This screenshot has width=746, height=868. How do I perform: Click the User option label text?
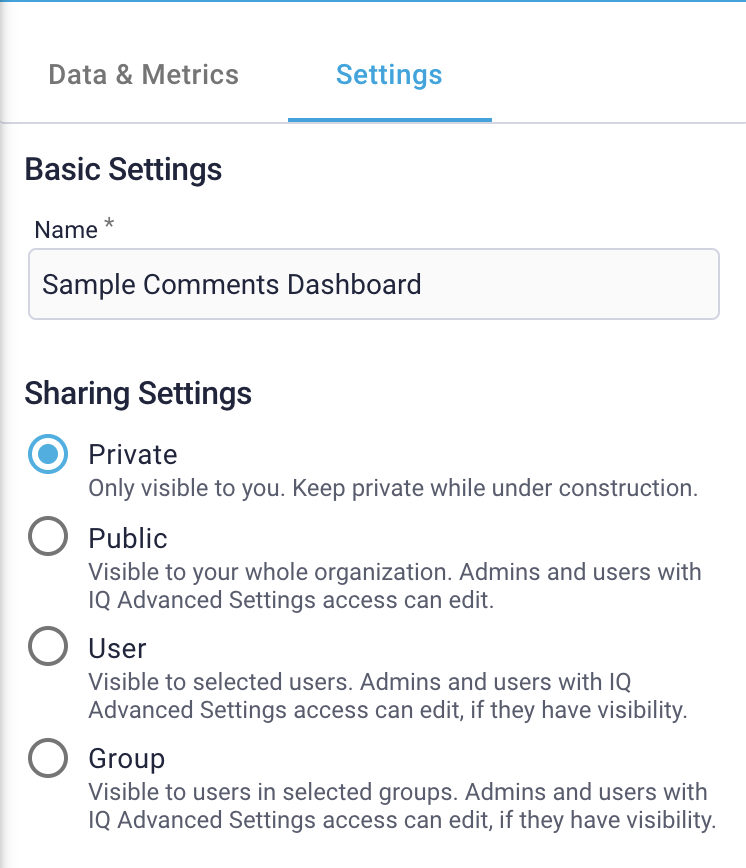point(117,648)
